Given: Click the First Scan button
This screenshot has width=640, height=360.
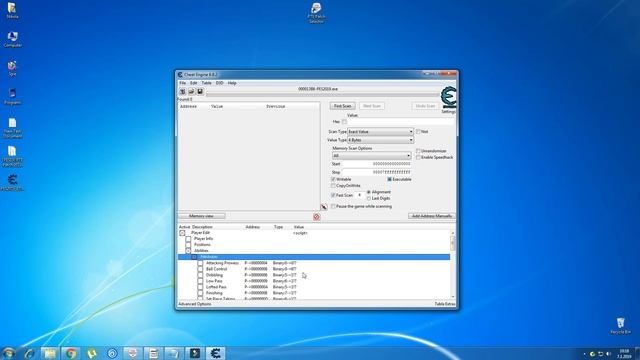Looking at the screenshot, I should (x=342, y=106).
